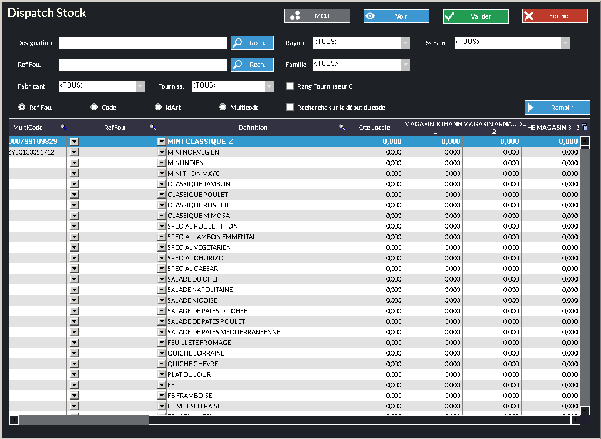601x439 pixels.
Task: Click the search icon in Définition column header
Action: (341, 127)
